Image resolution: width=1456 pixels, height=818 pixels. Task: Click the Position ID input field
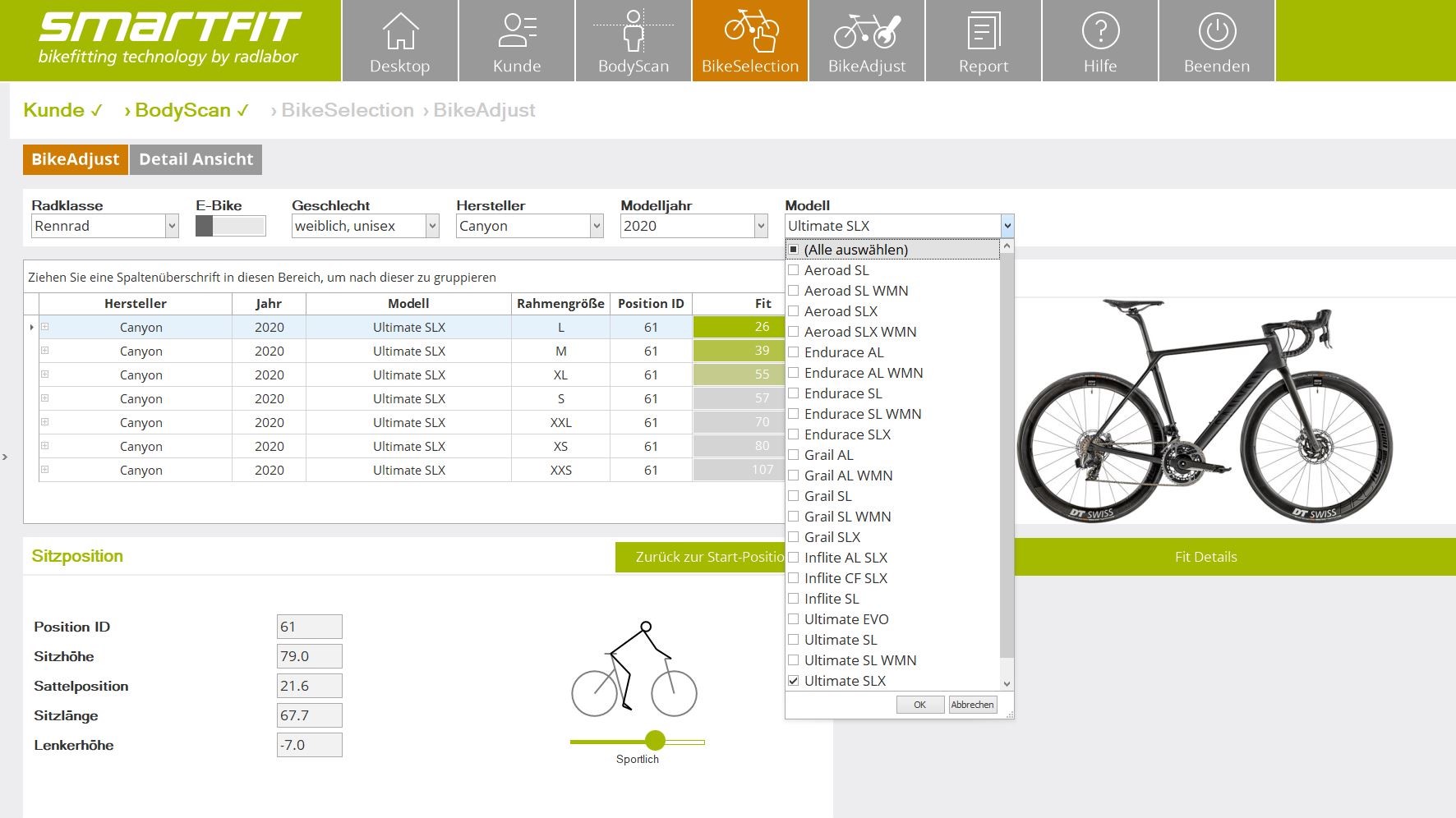pyautogui.click(x=309, y=627)
